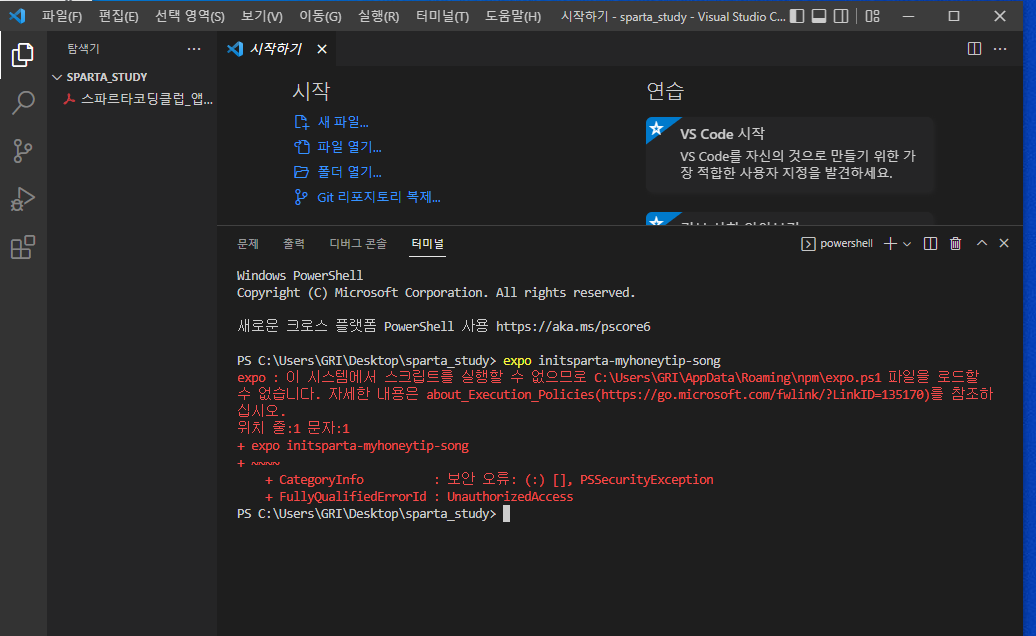Open the Search view in activity bar
The image size is (1036, 636).
click(23, 103)
